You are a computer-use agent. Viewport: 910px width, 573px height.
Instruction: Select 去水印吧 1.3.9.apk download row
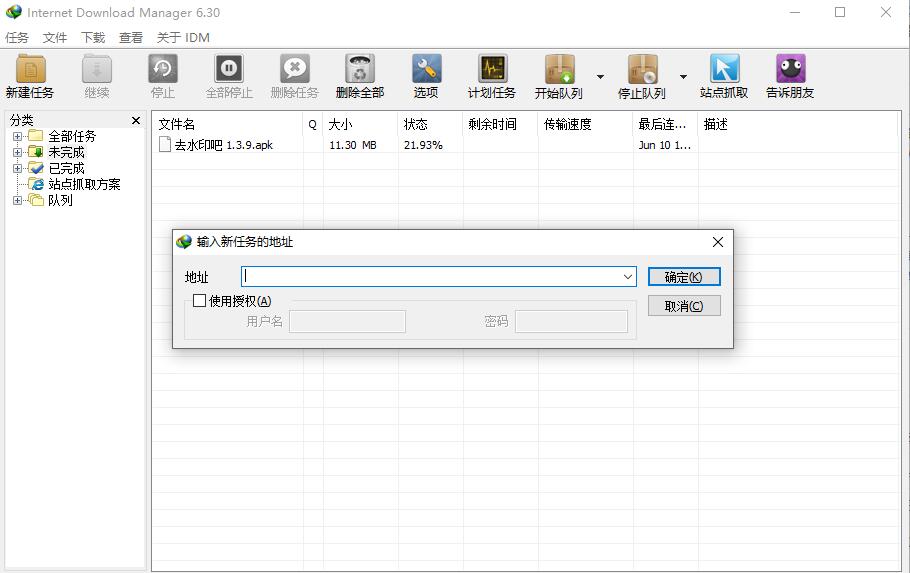click(x=525, y=145)
